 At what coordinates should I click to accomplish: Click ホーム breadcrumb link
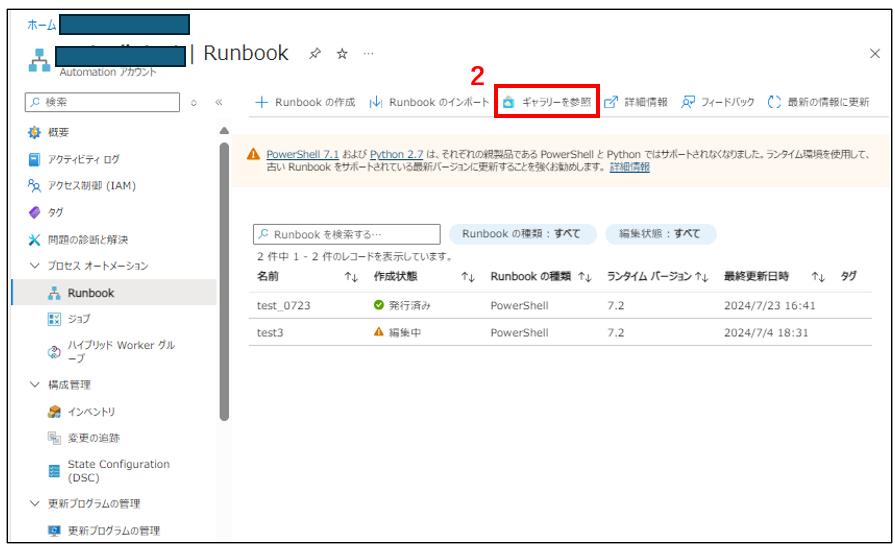[x=42, y=25]
